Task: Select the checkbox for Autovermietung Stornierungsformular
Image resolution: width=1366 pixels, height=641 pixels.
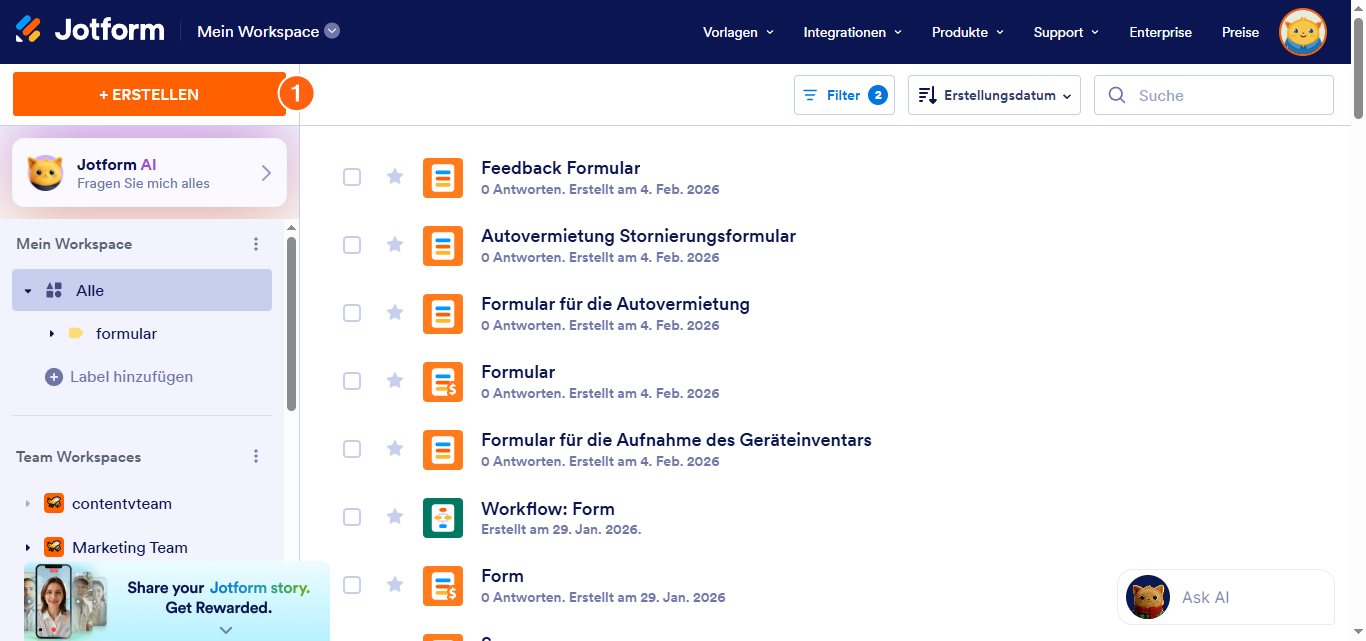Action: 352,245
